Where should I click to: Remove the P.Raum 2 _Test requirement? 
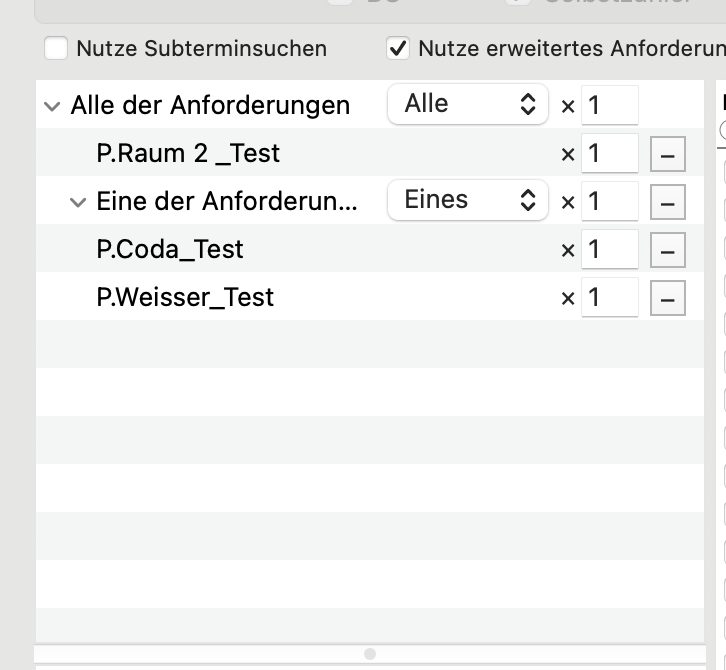(668, 154)
